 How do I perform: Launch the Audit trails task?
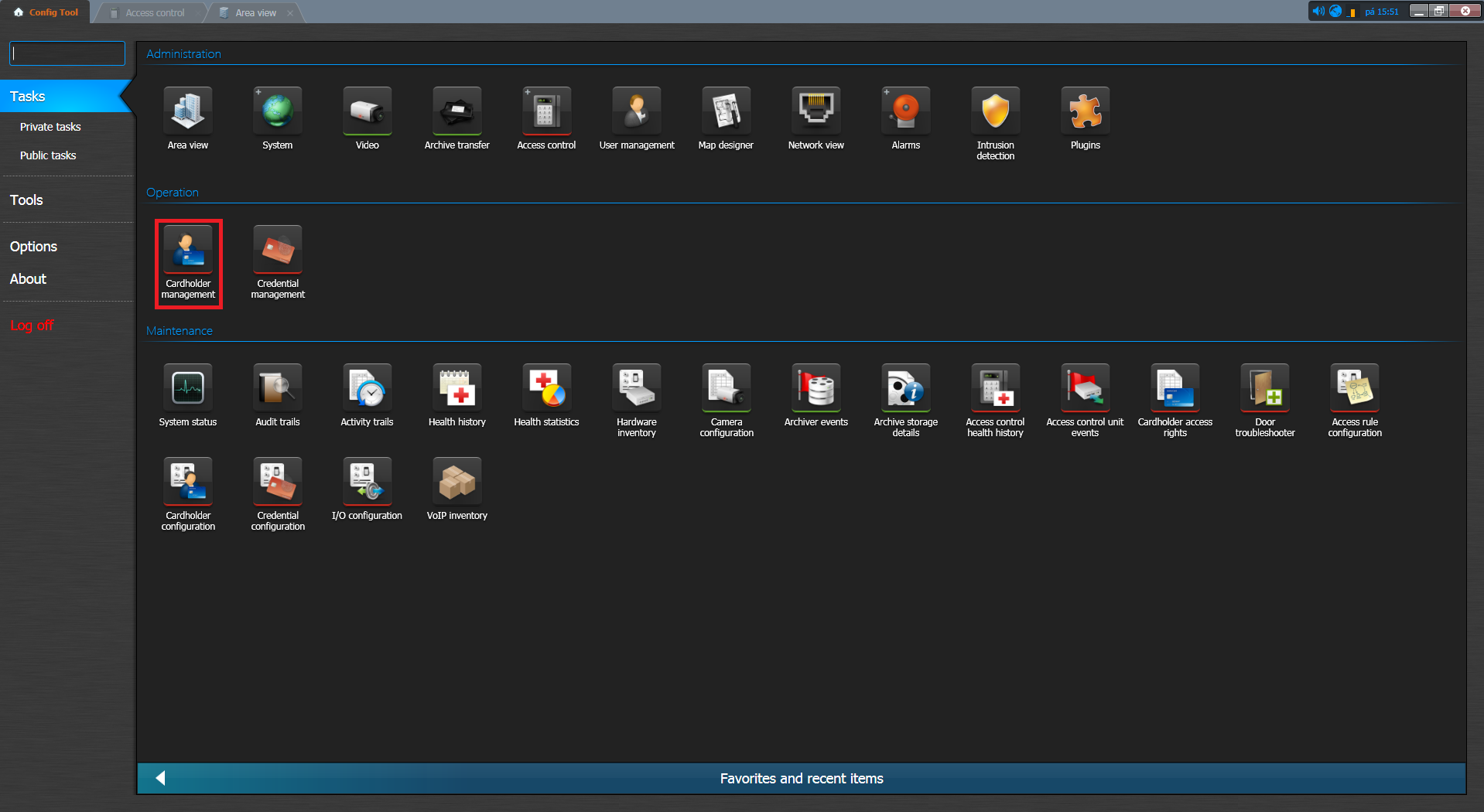point(278,389)
